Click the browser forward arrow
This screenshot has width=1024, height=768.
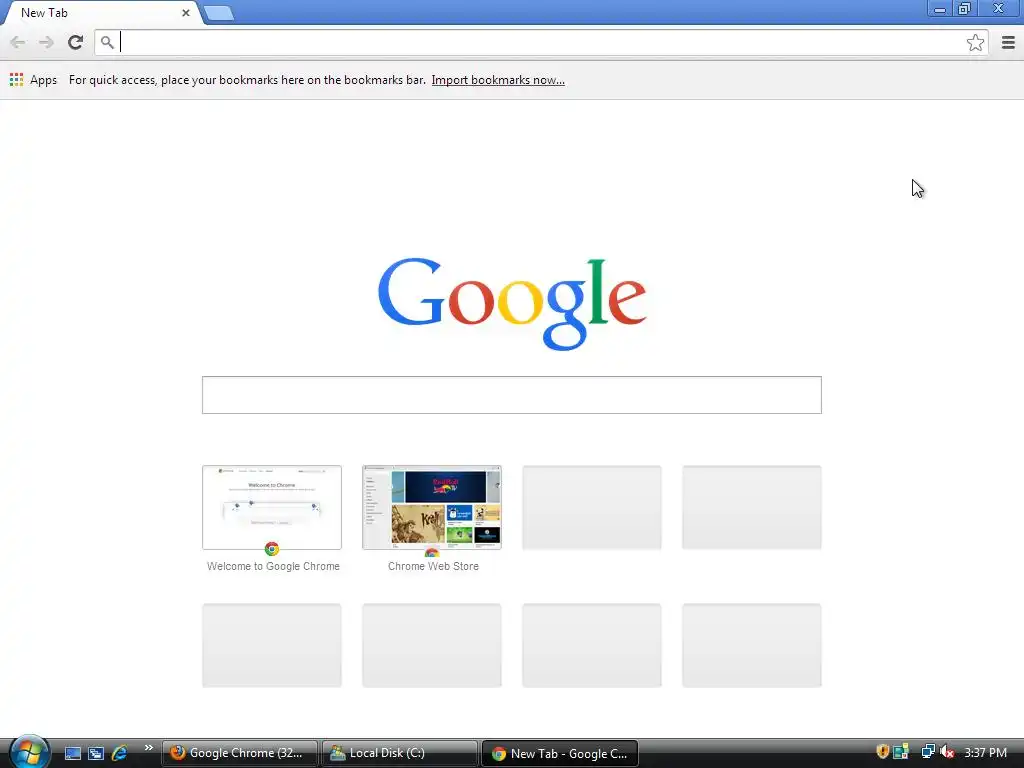point(46,42)
